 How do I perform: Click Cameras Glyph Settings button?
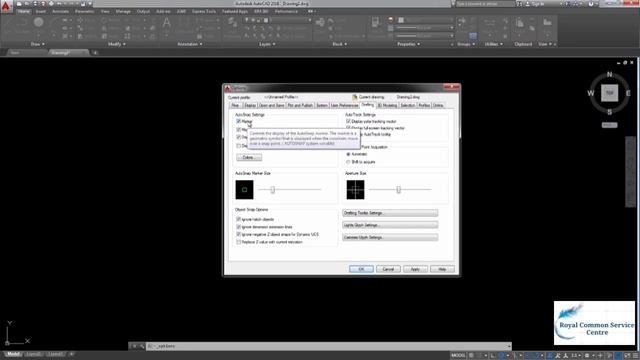pyautogui.click(x=390, y=238)
